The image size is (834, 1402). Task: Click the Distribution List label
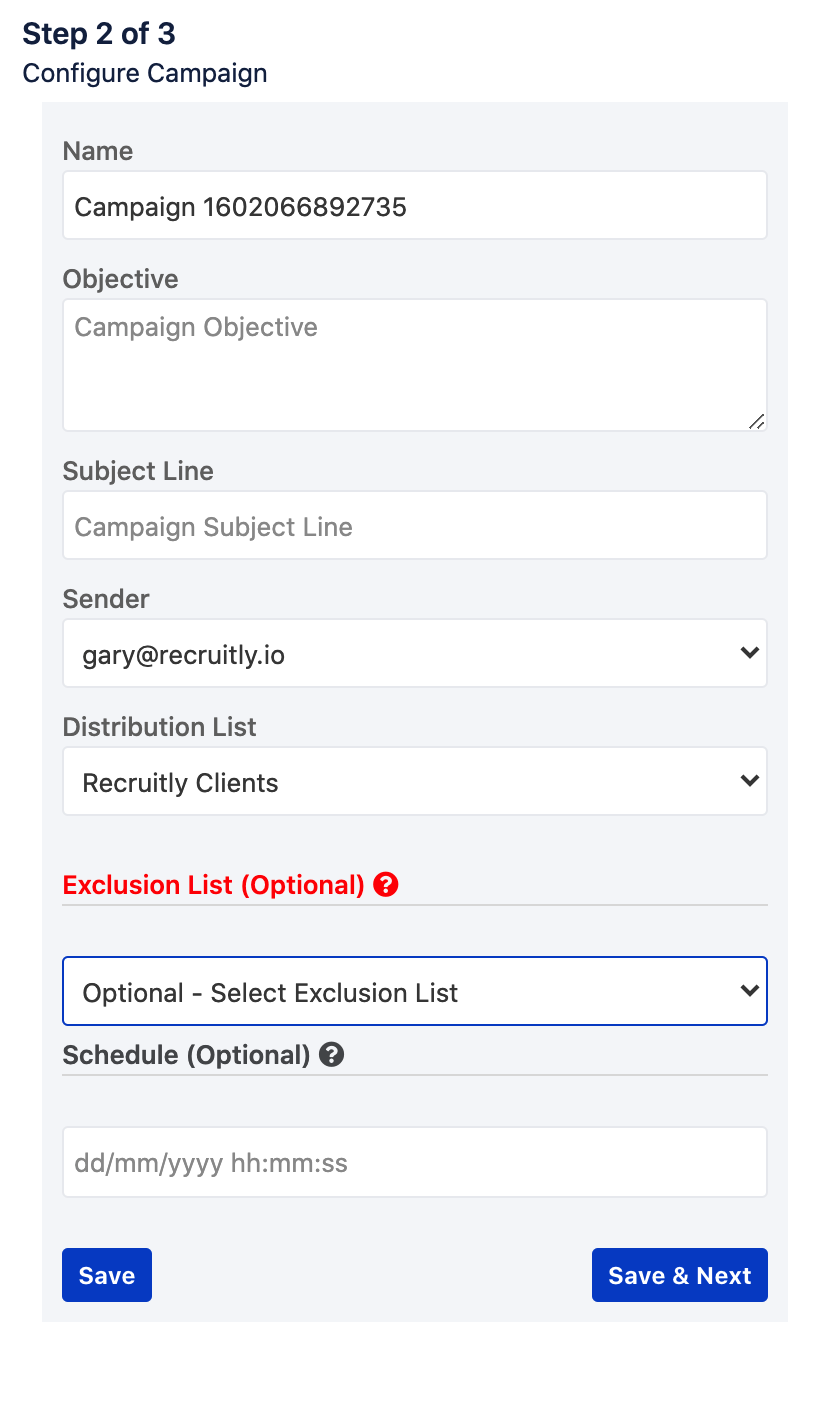160,727
